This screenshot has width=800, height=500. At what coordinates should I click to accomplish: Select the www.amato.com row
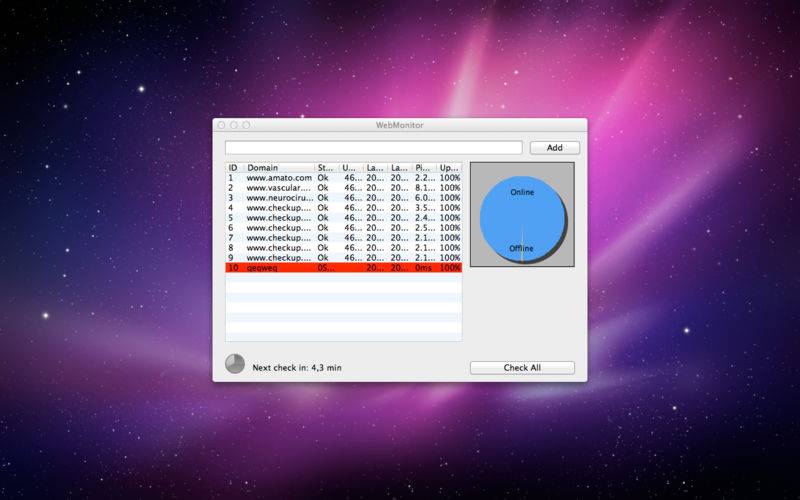tap(343, 178)
